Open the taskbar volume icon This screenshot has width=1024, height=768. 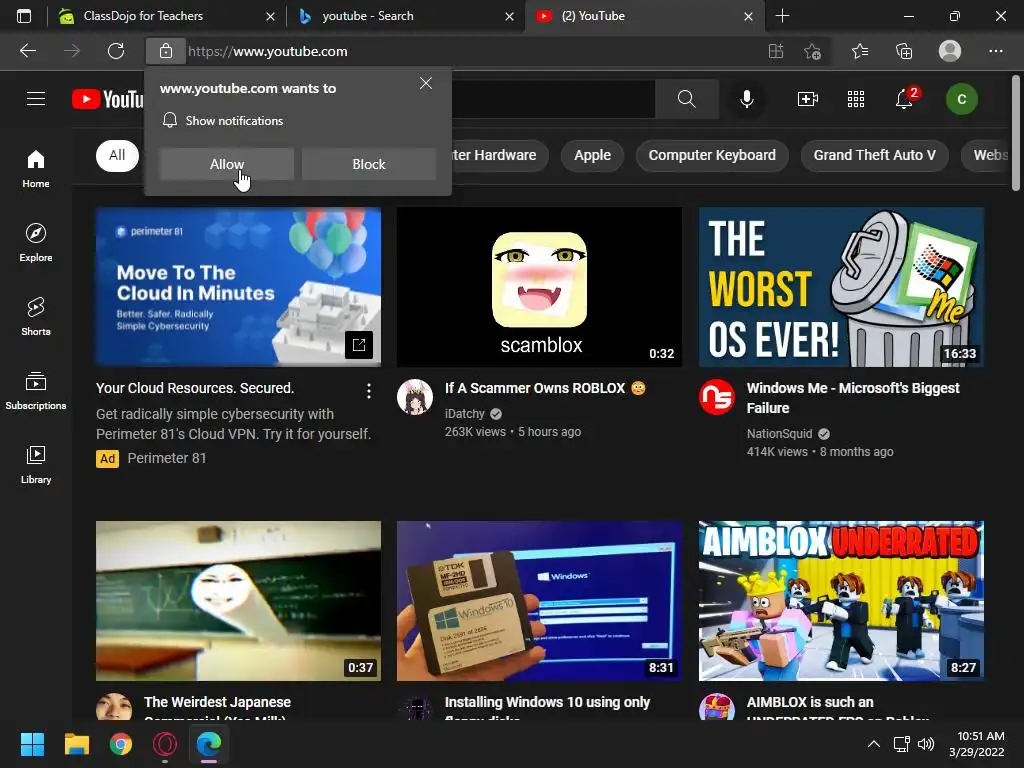coord(925,744)
